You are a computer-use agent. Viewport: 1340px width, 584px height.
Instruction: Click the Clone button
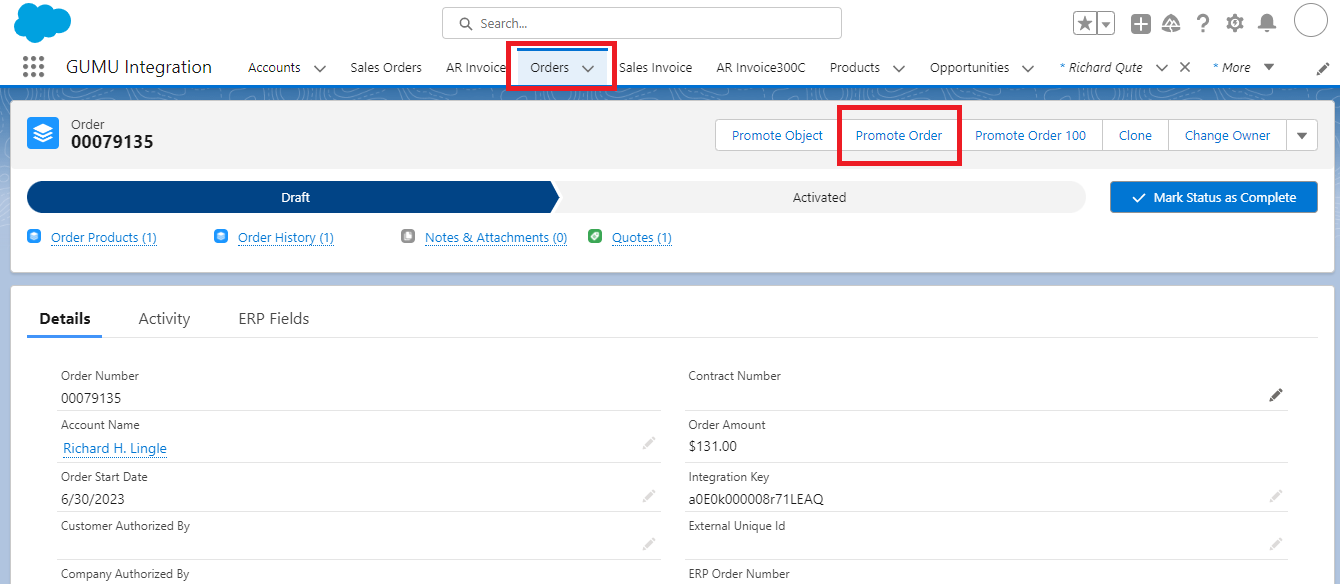coord(1135,135)
